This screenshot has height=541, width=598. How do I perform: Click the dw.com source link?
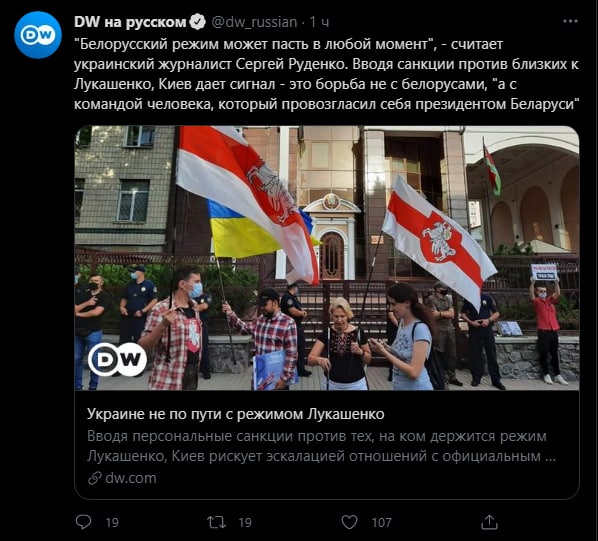tap(131, 478)
